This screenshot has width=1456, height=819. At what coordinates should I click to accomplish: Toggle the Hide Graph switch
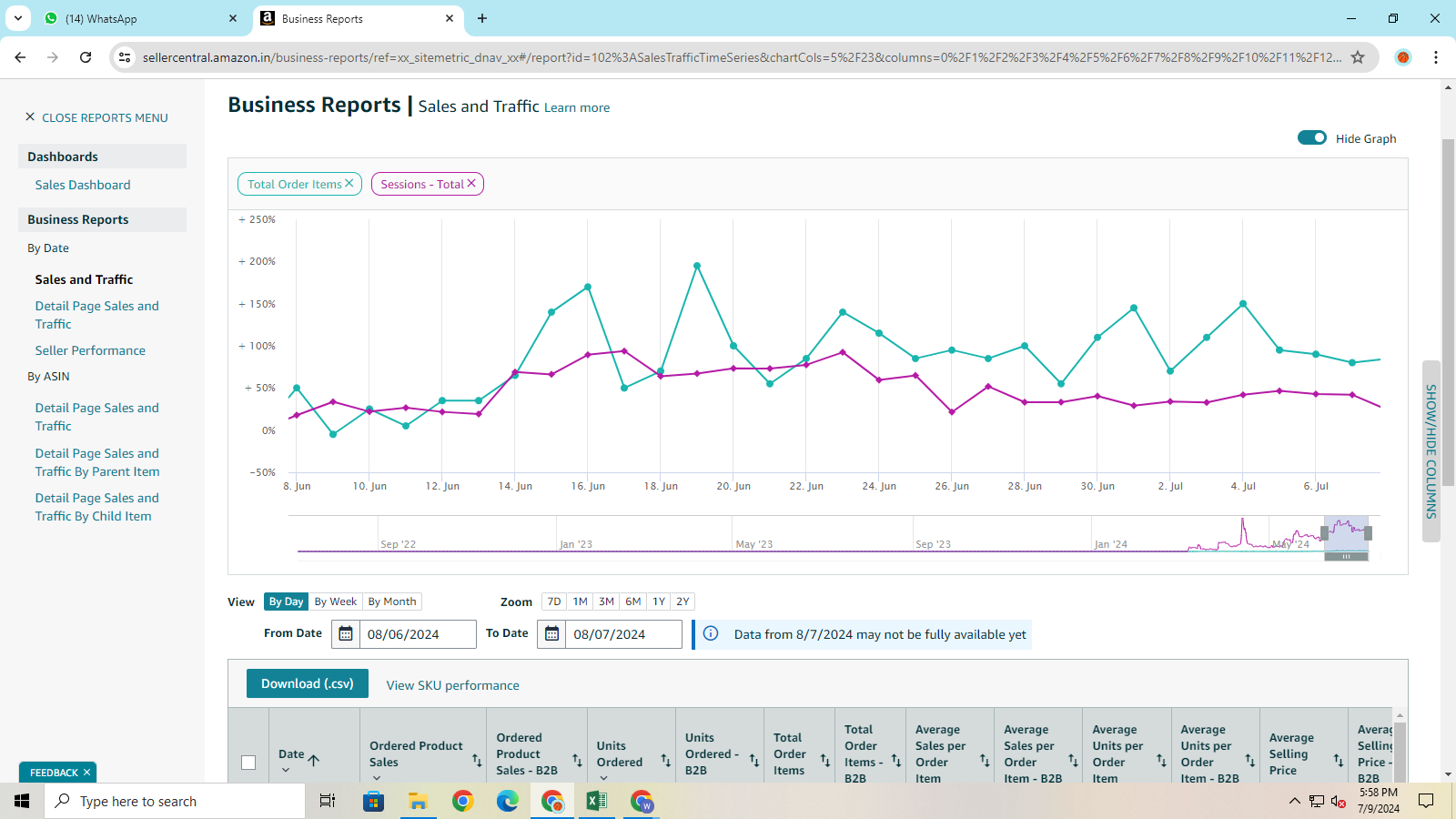1311,138
